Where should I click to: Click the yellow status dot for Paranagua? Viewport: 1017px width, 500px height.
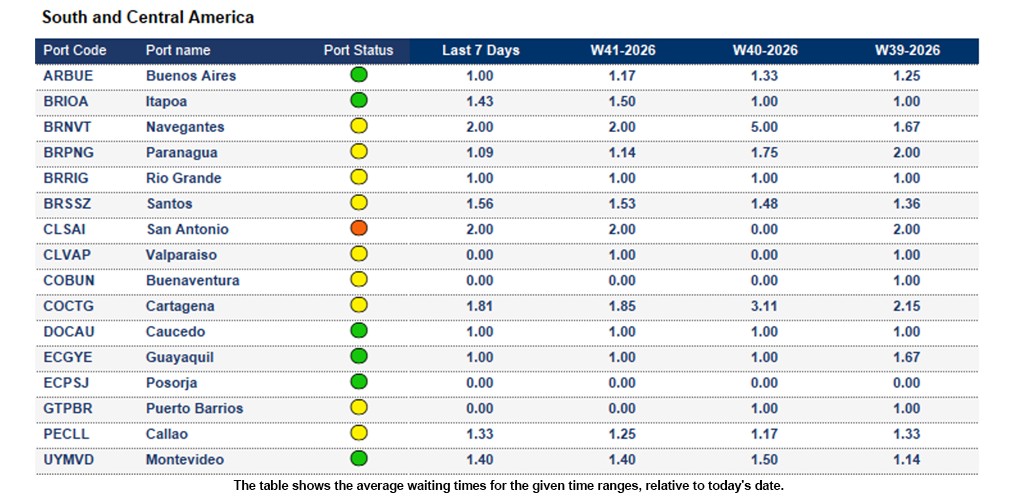(x=359, y=151)
